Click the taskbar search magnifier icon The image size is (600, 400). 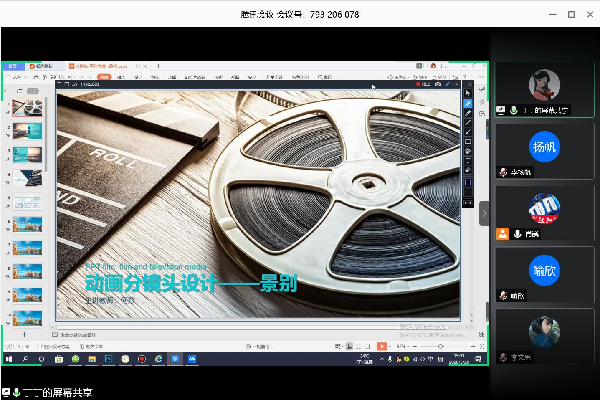coord(25,358)
